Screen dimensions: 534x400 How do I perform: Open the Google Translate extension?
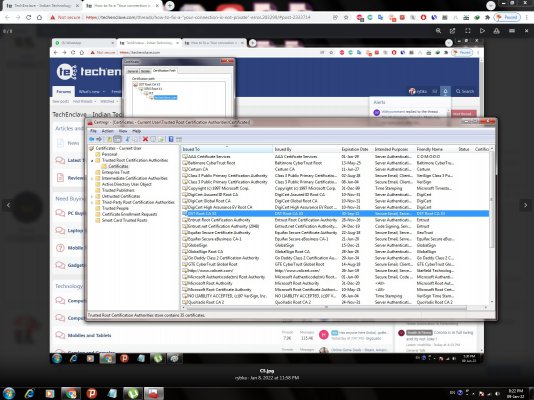(380, 17)
